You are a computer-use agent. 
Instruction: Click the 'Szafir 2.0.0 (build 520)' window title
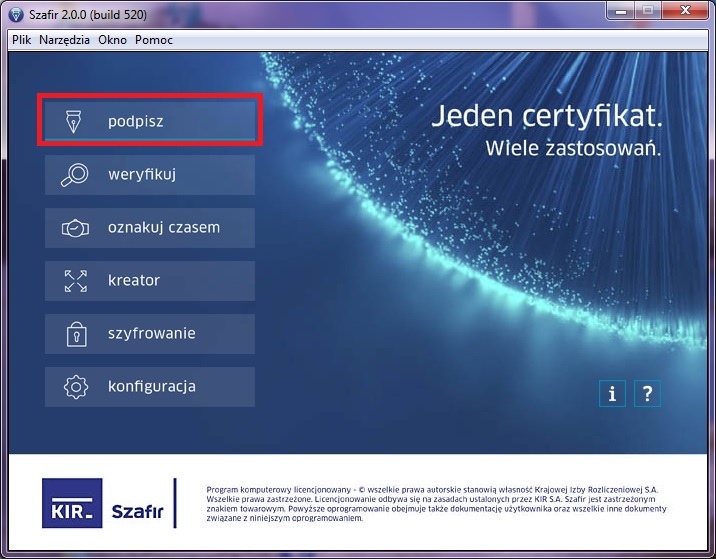[88, 15]
